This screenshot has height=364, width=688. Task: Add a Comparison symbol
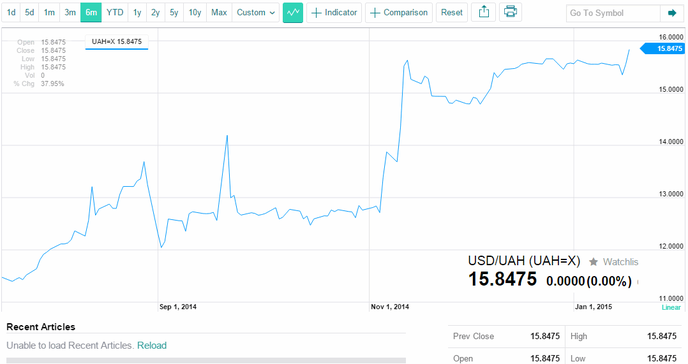399,13
